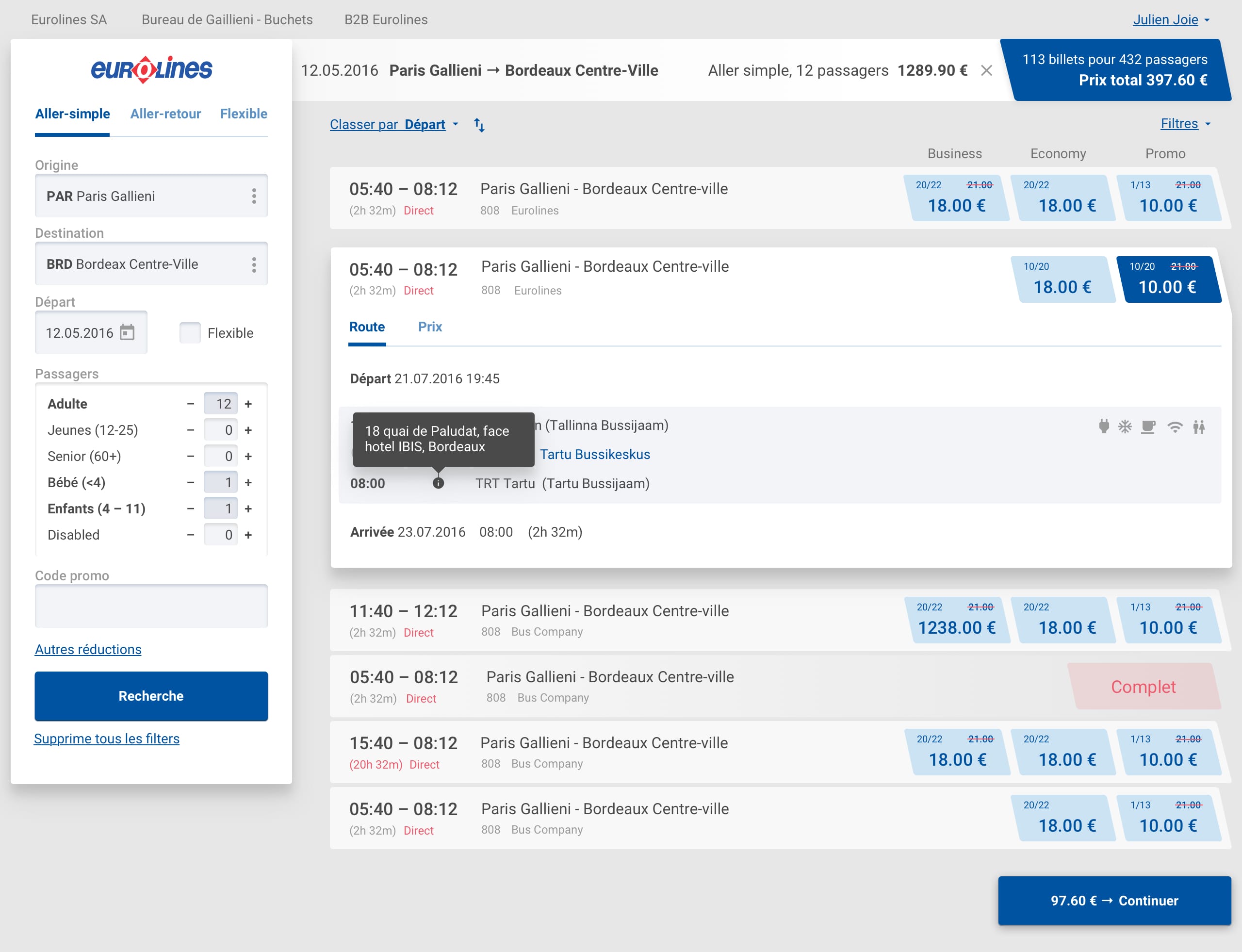This screenshot has height=952, width=1242.
Task: Open the departure date calendar icon
Action: [128, 333]
